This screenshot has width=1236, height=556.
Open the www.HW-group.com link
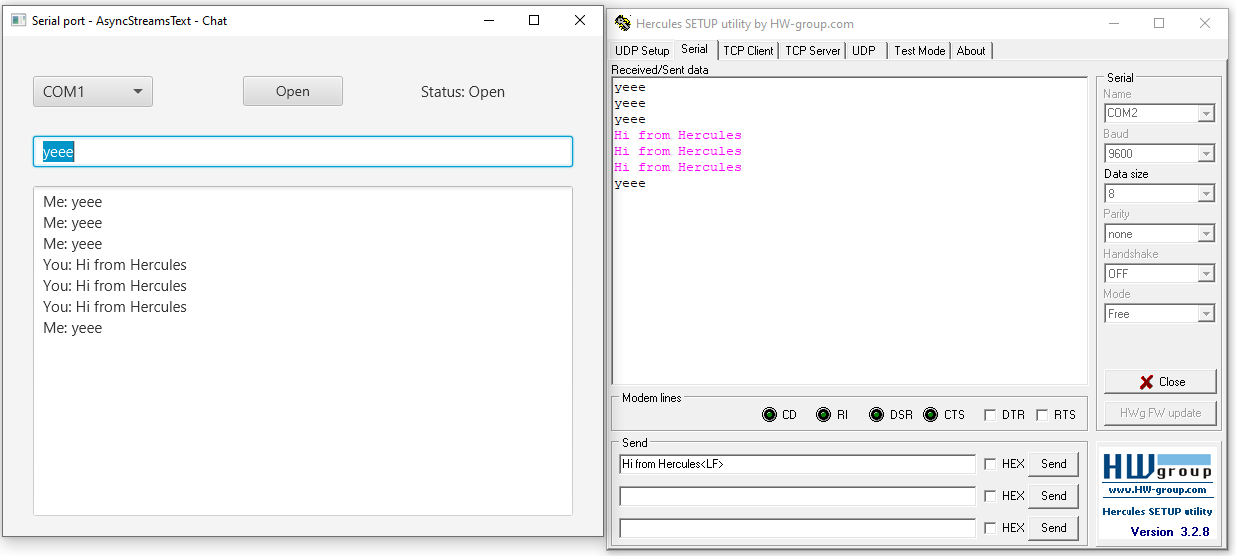[x=1157, y=490]
